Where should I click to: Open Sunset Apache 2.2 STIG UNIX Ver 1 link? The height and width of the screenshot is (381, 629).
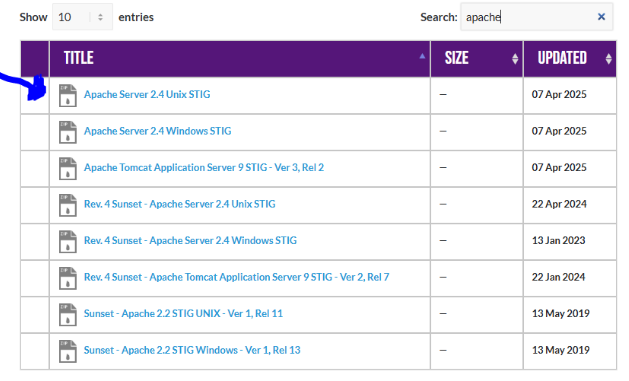(x=183, y=314)
